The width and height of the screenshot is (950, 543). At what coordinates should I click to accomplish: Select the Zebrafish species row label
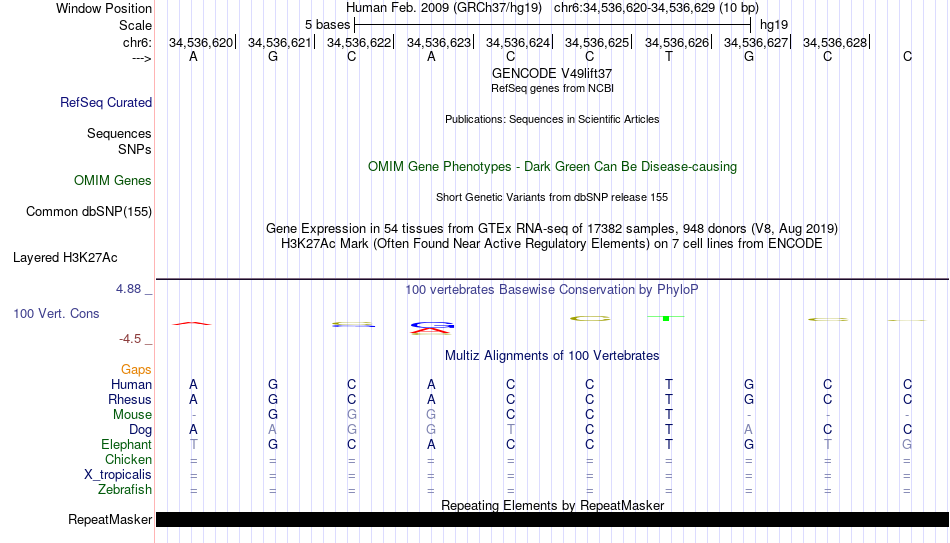[x=125, y=489]
